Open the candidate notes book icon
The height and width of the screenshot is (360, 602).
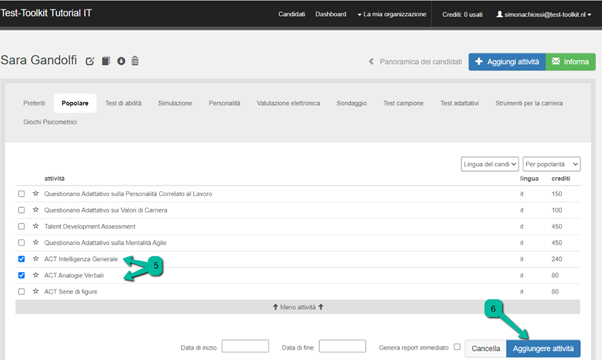click(x=106, y=61)
